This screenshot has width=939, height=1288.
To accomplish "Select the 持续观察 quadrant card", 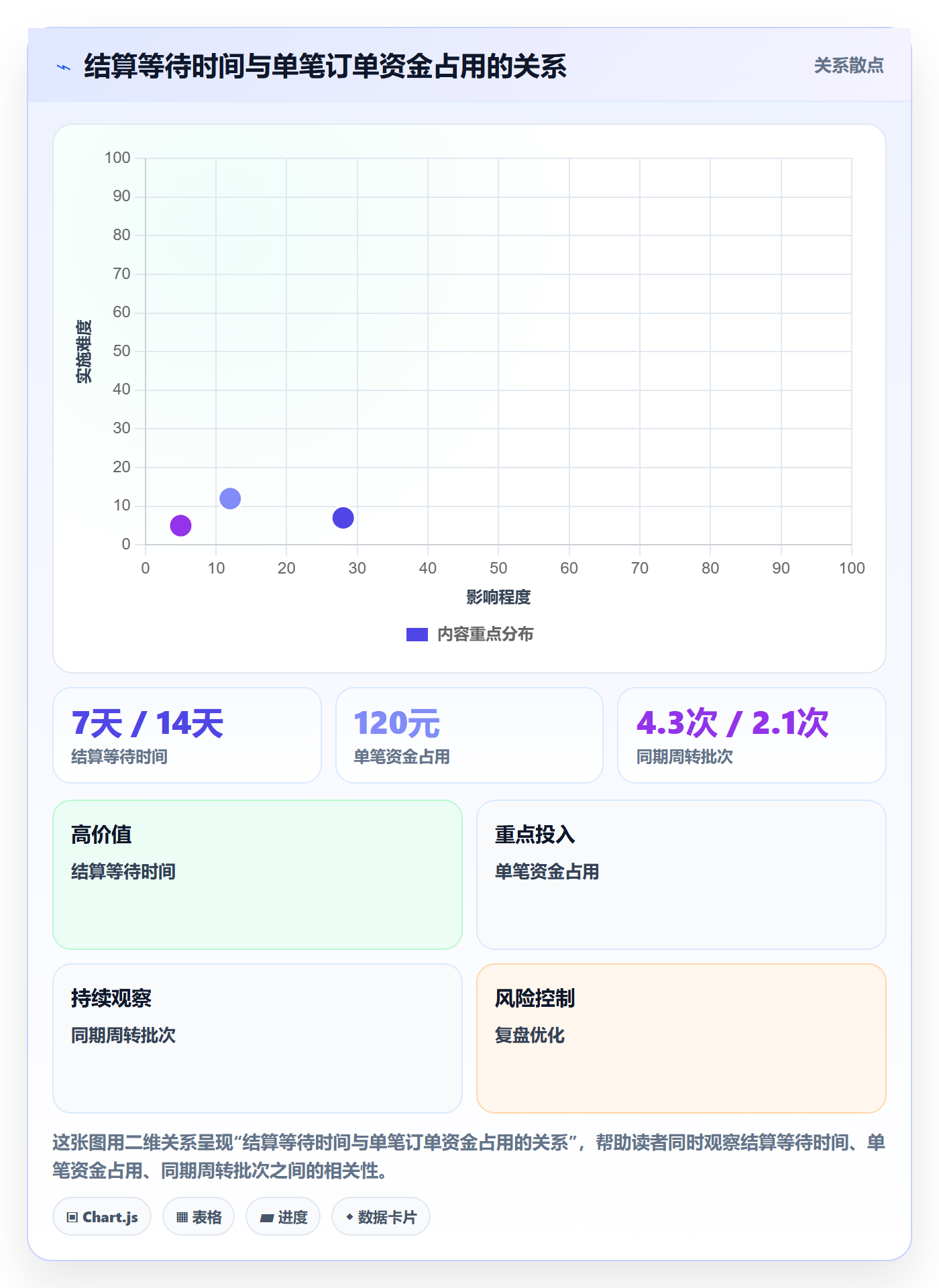I will click(x=258, y=1038).
